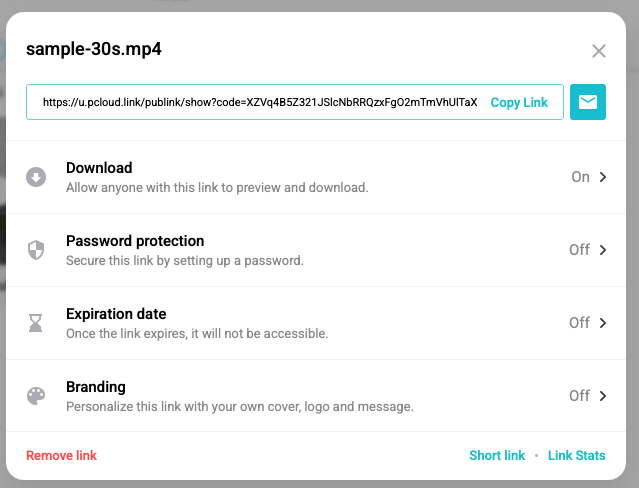Click the Download arrow circle icon
This screenshot has width=639, height=488.
coord(36,177)
